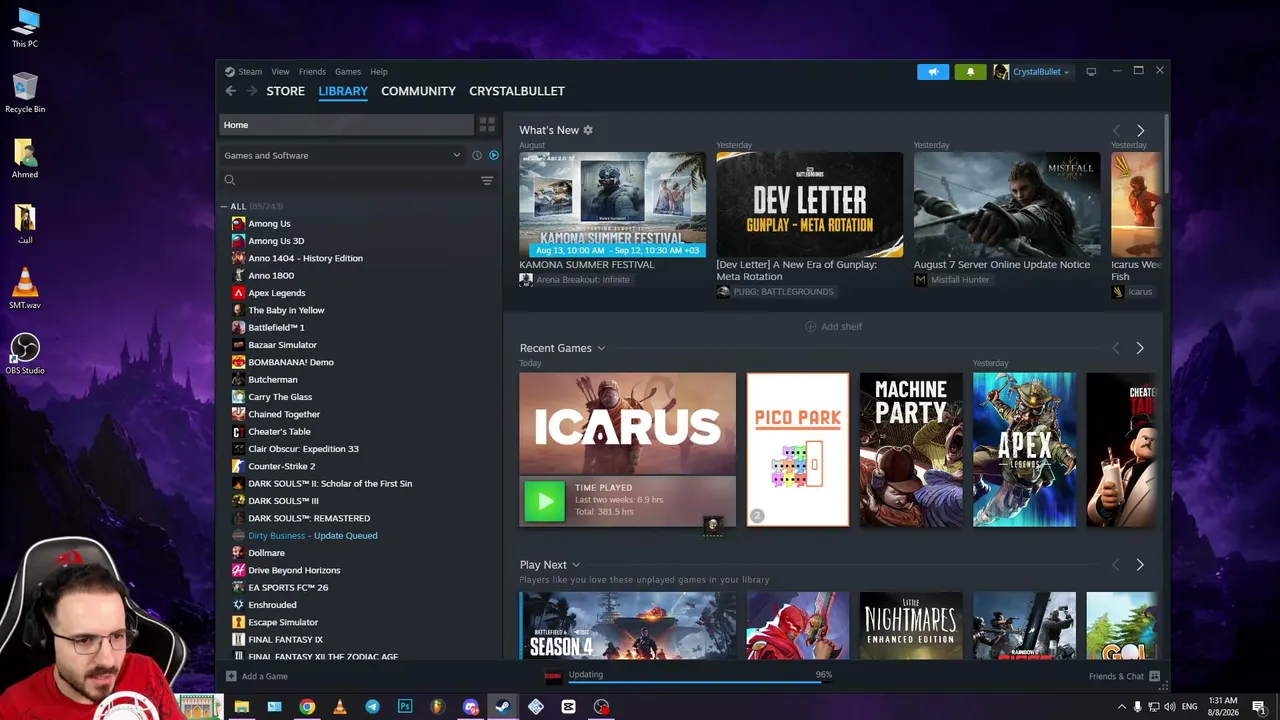Open the View menu
This screenshot has width=1280, height=720.
click(280, 72)
